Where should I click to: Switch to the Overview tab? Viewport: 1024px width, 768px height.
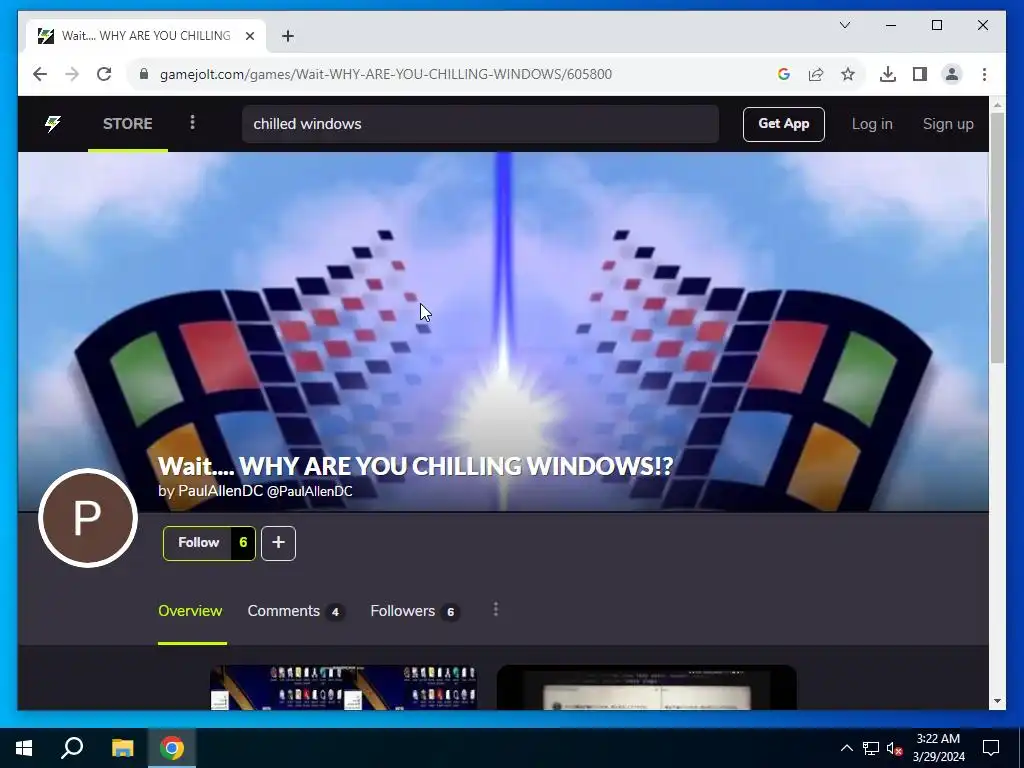point(190,611)
